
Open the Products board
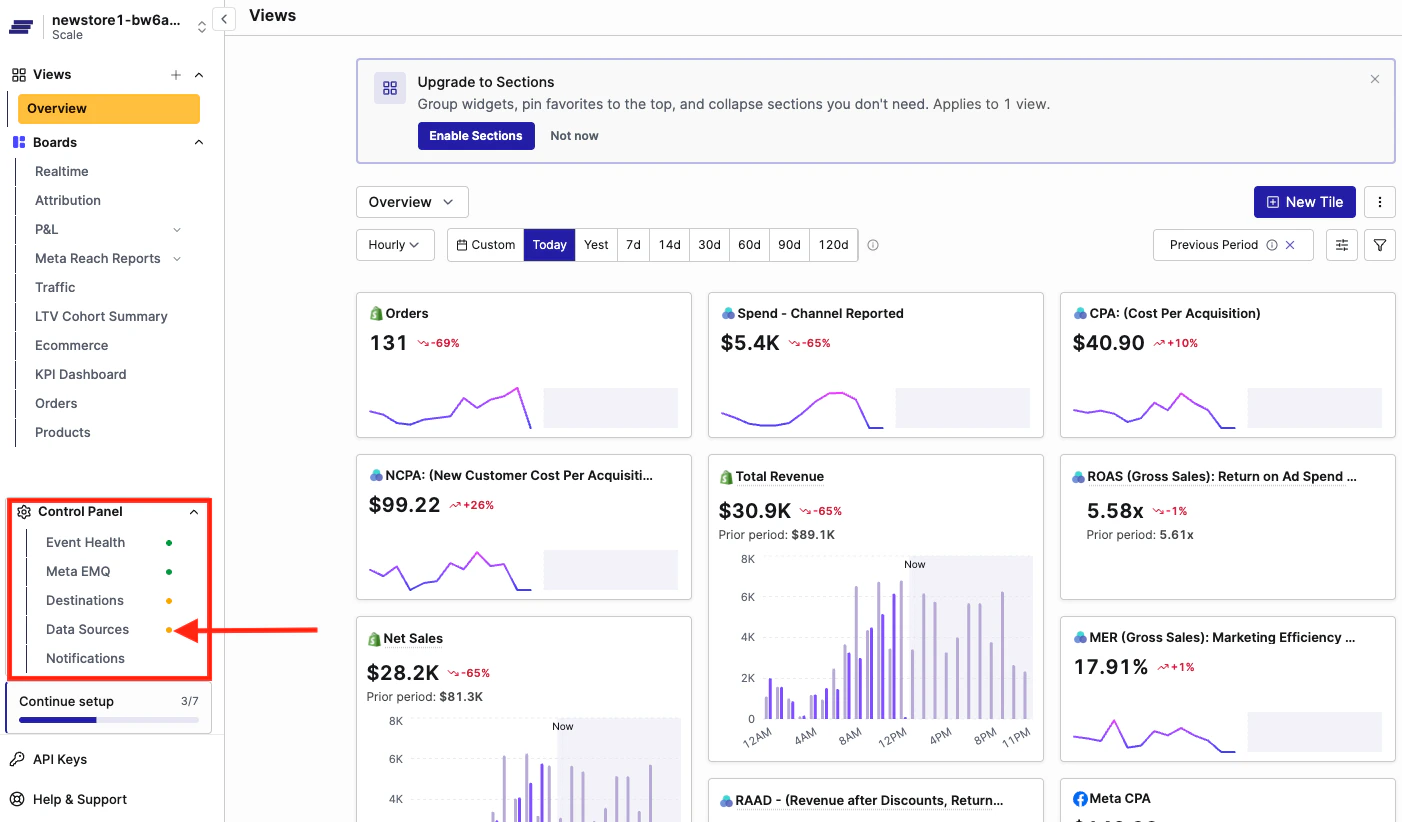tap(63, 432)
